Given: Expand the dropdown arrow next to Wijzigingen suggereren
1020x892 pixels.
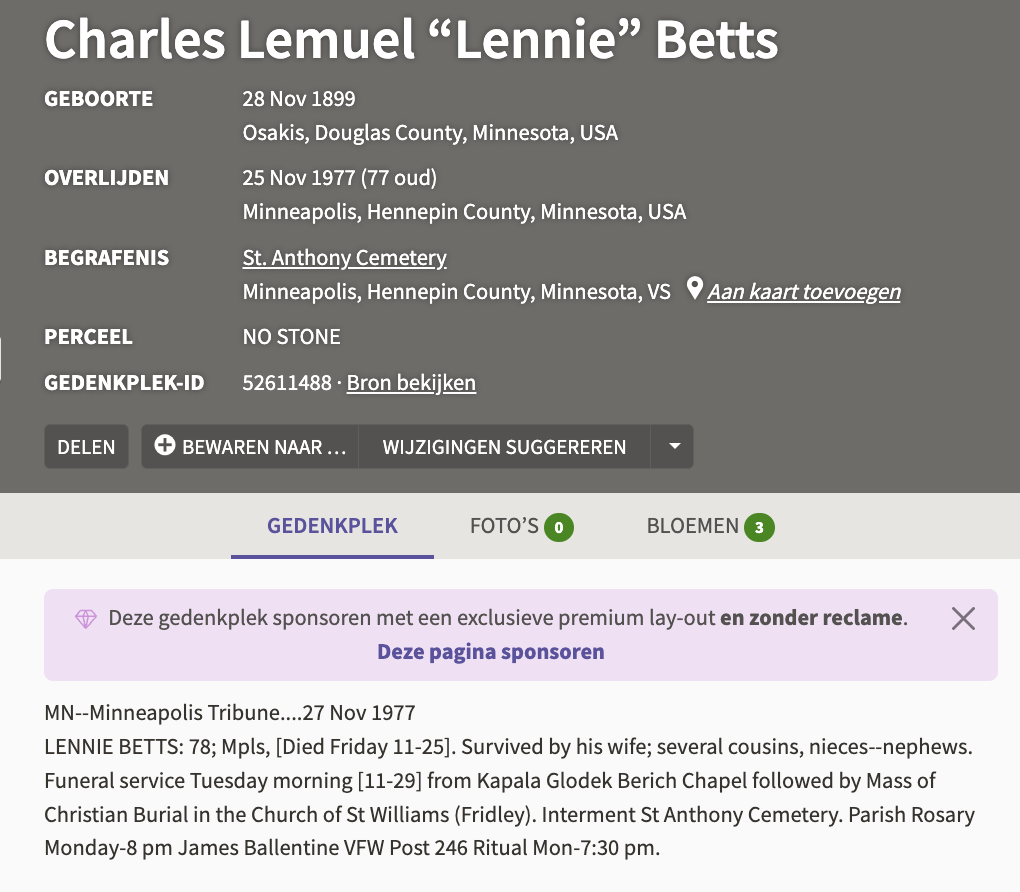Looking at the screenshot, I should [674, 446].
